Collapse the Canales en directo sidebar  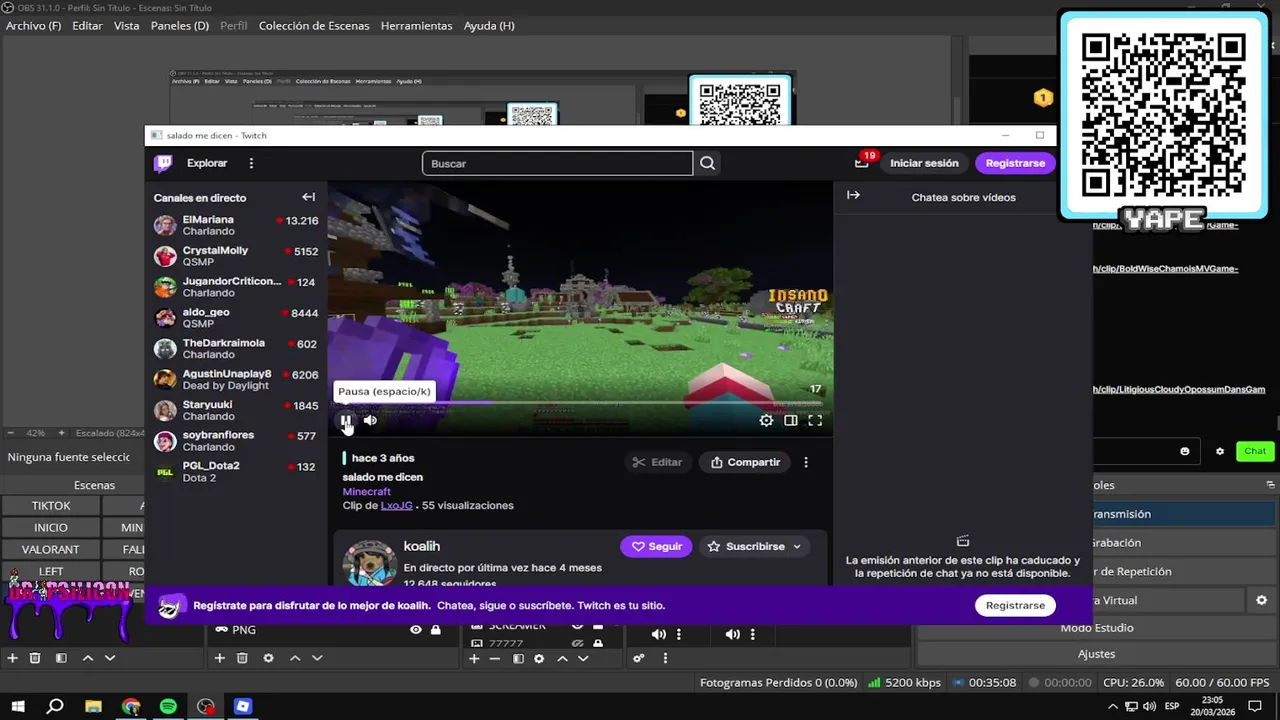coord(308,197)
